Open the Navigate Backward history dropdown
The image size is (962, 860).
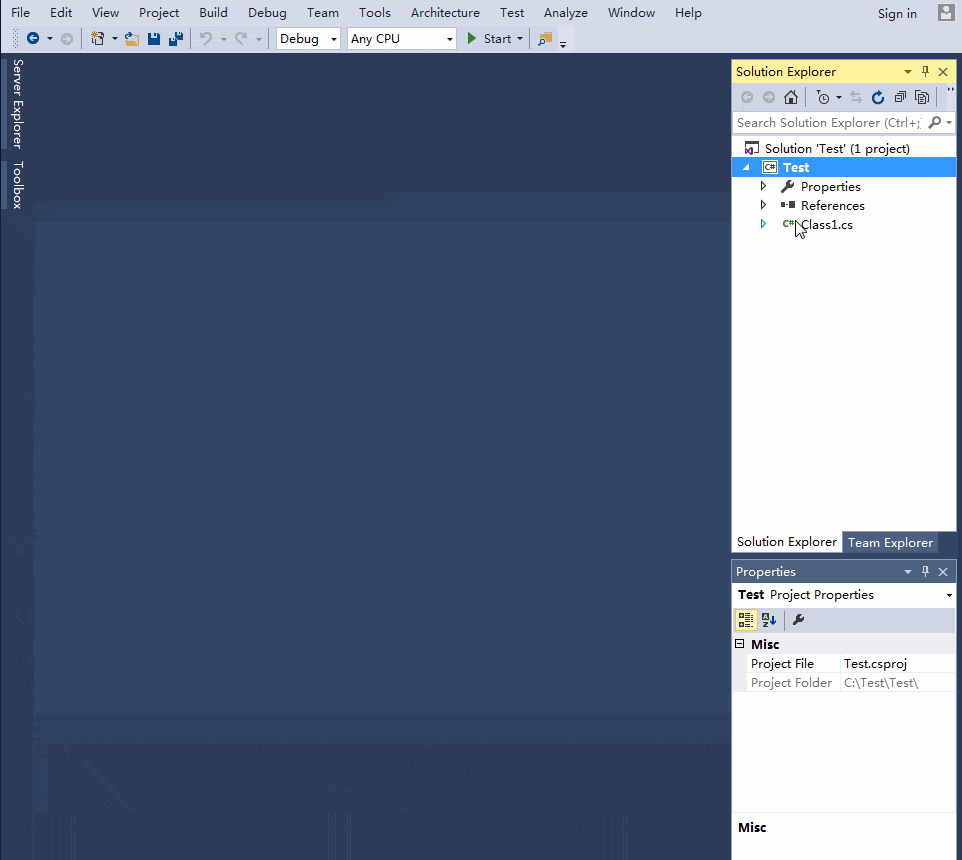(50, 39)
